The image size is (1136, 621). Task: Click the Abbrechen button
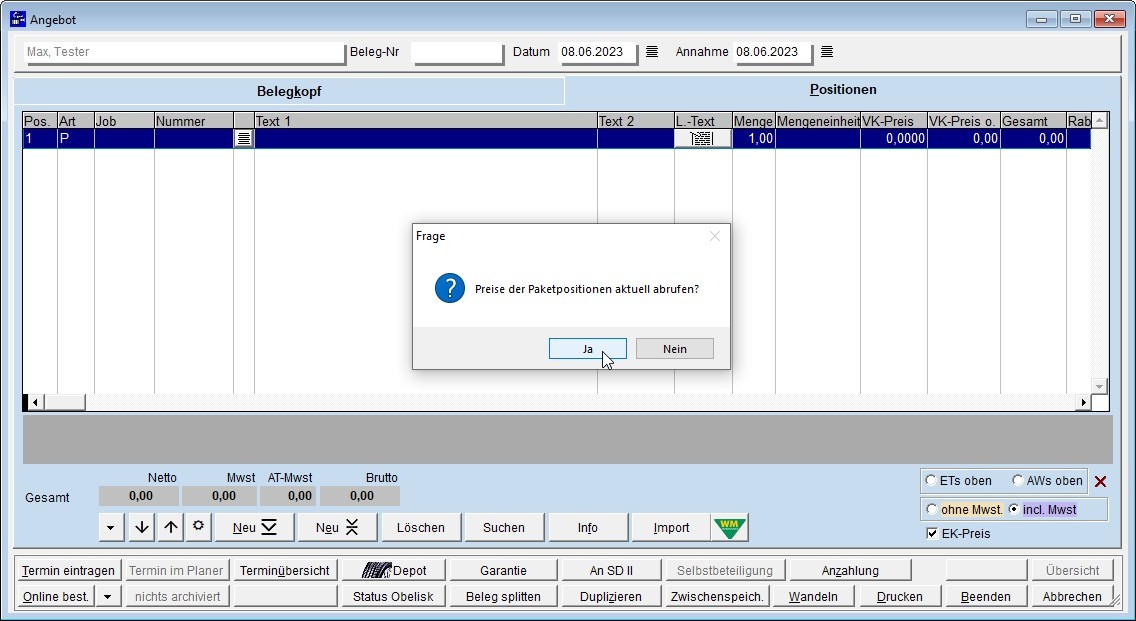(x=1072, y=596)
